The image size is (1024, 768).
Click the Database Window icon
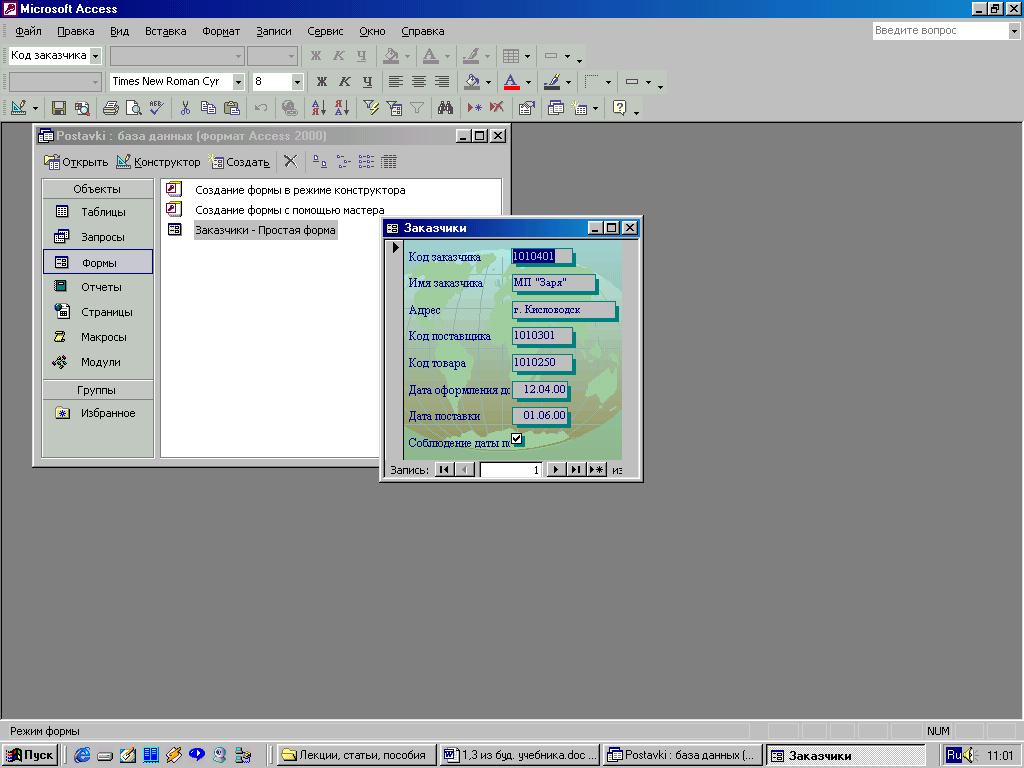pyautogui.click(x=556, y=108)
